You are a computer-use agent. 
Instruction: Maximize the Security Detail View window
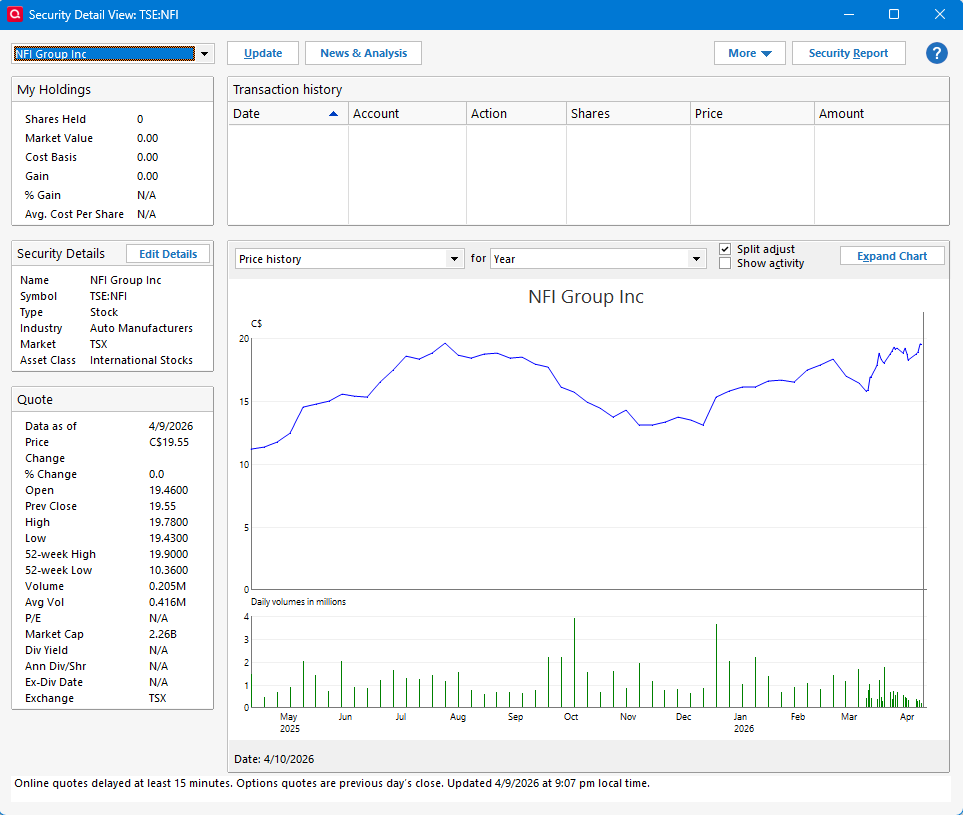[x=894, y=14]
